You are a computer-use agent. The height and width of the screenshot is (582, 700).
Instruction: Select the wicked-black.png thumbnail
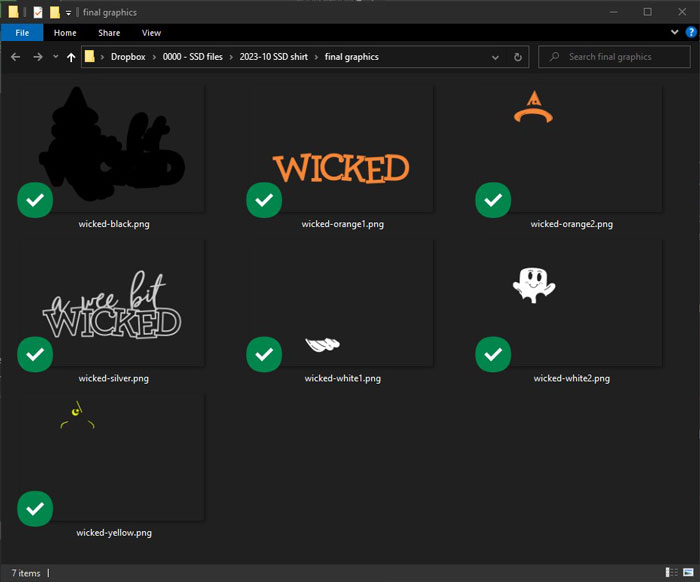[112, 147]
